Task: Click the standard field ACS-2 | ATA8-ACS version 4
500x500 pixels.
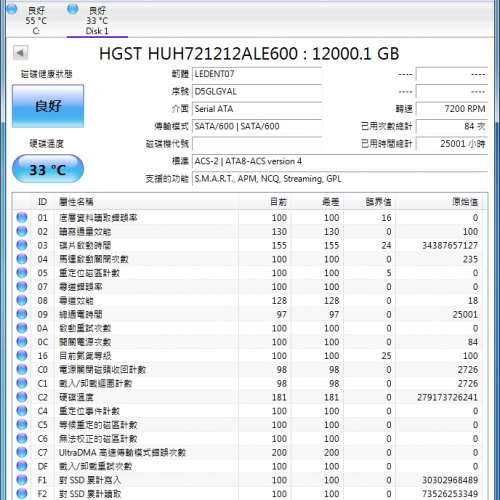Action: [x=340, y=161]
